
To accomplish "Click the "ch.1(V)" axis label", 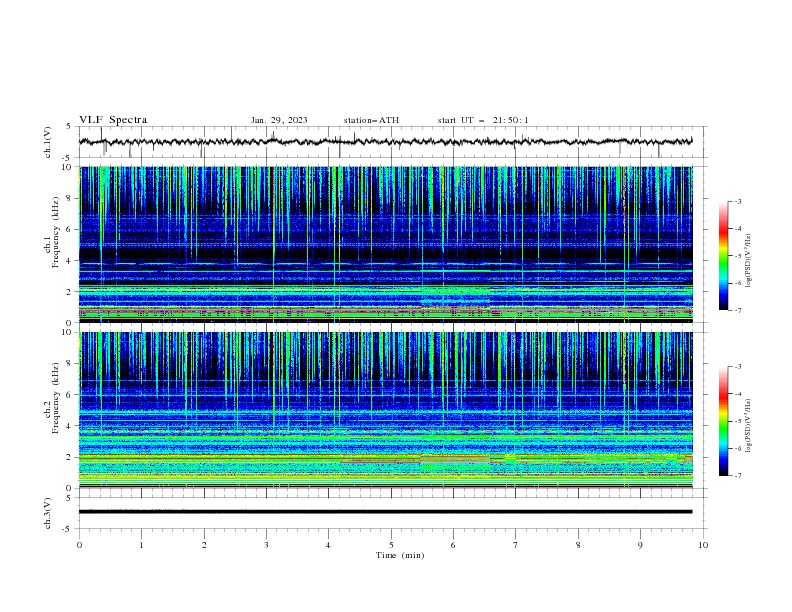I will [48, 142].
